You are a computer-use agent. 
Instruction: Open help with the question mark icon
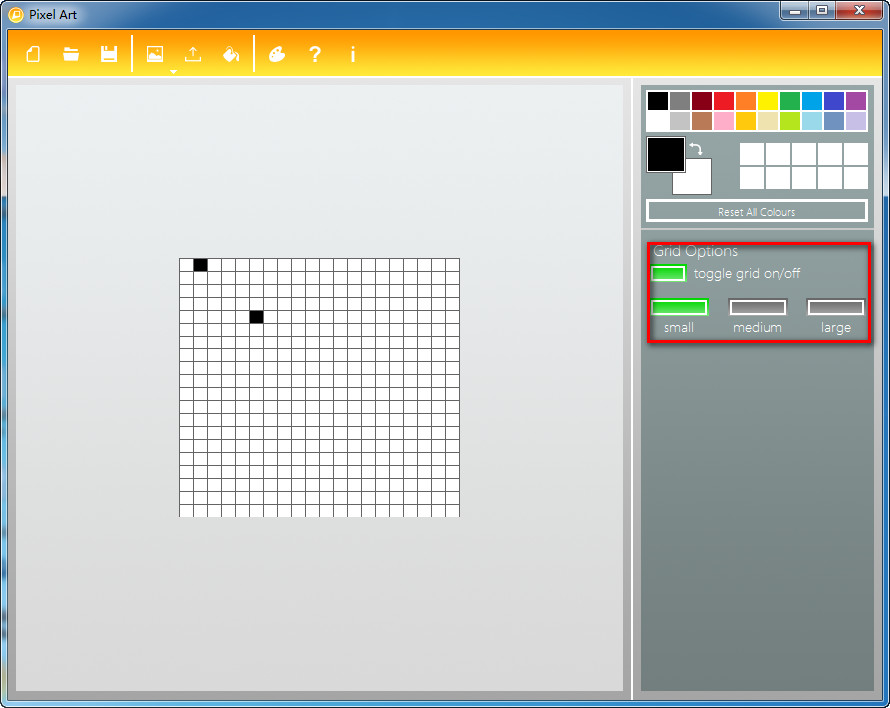[315, 54]
